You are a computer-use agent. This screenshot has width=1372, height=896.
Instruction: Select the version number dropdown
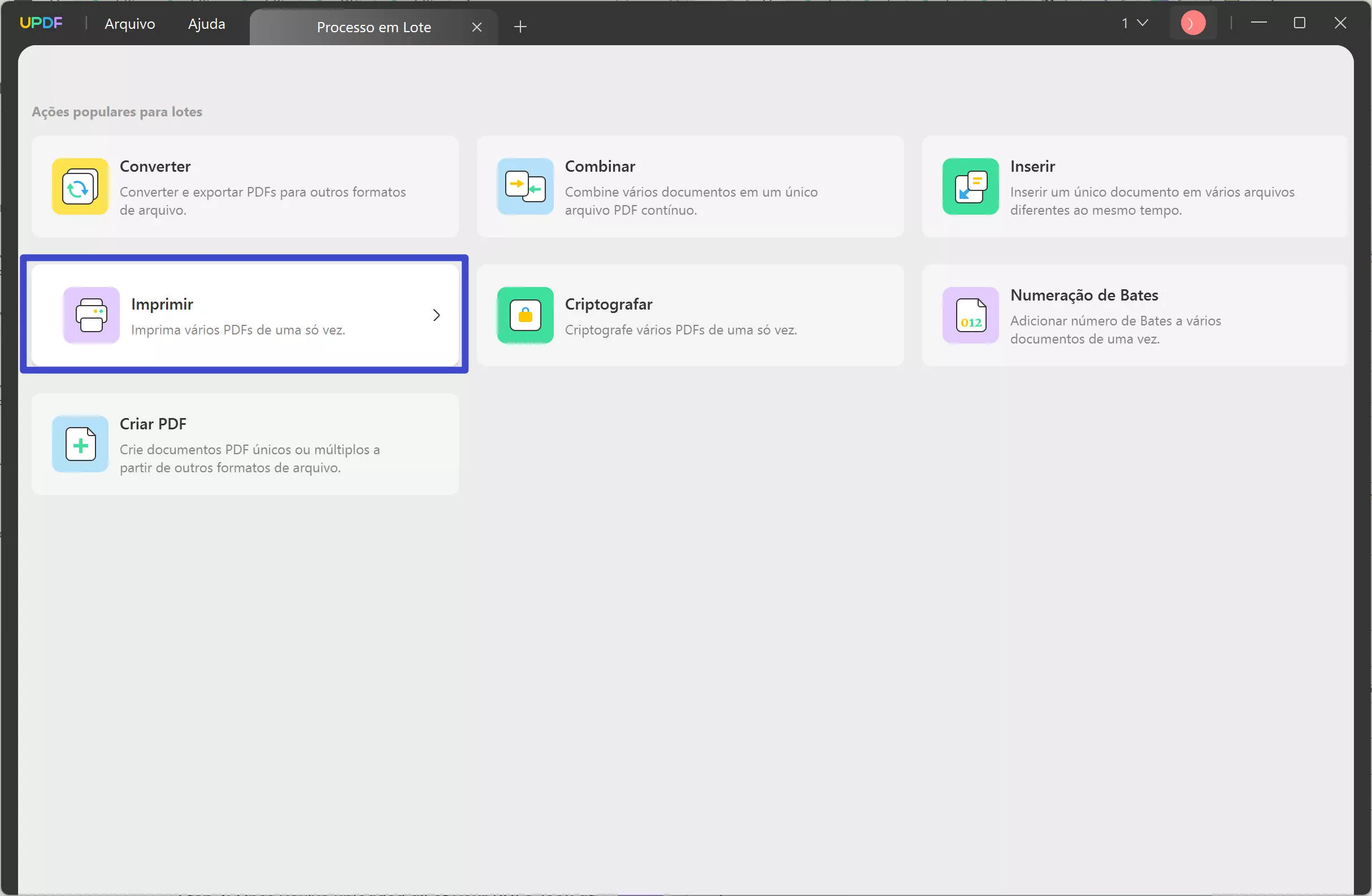[1131, 22]
